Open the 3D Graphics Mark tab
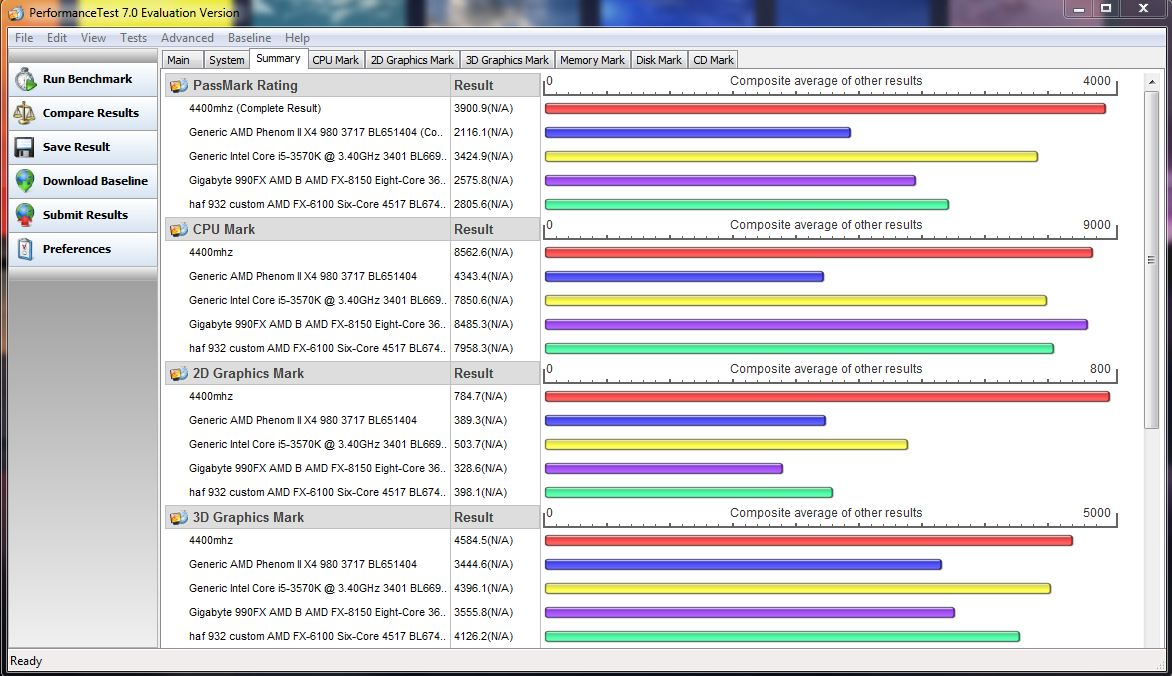1172x676 pixels. [507, 60]
